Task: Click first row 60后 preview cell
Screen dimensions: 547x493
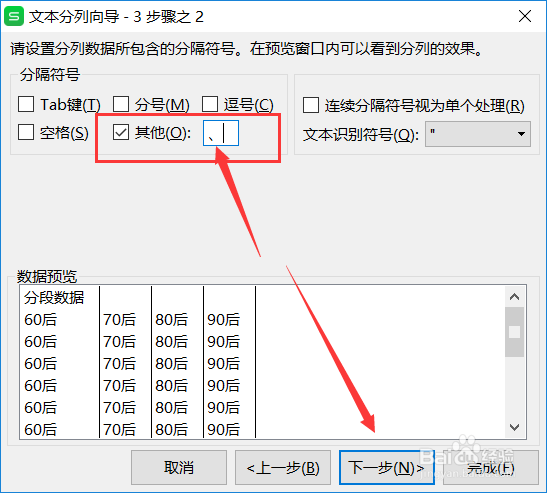Action: pos(40,320)
